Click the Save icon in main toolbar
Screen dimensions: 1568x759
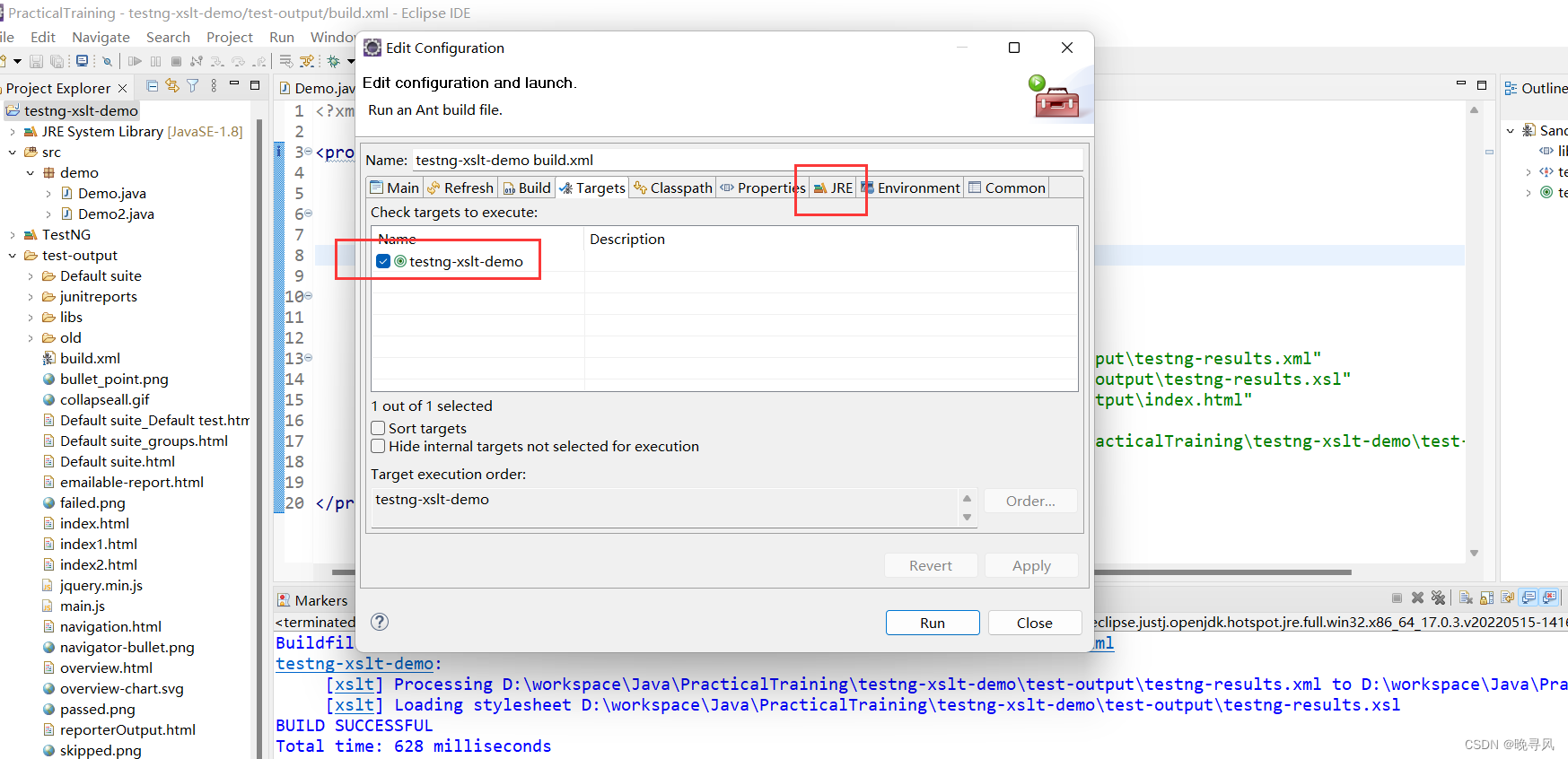37,61
